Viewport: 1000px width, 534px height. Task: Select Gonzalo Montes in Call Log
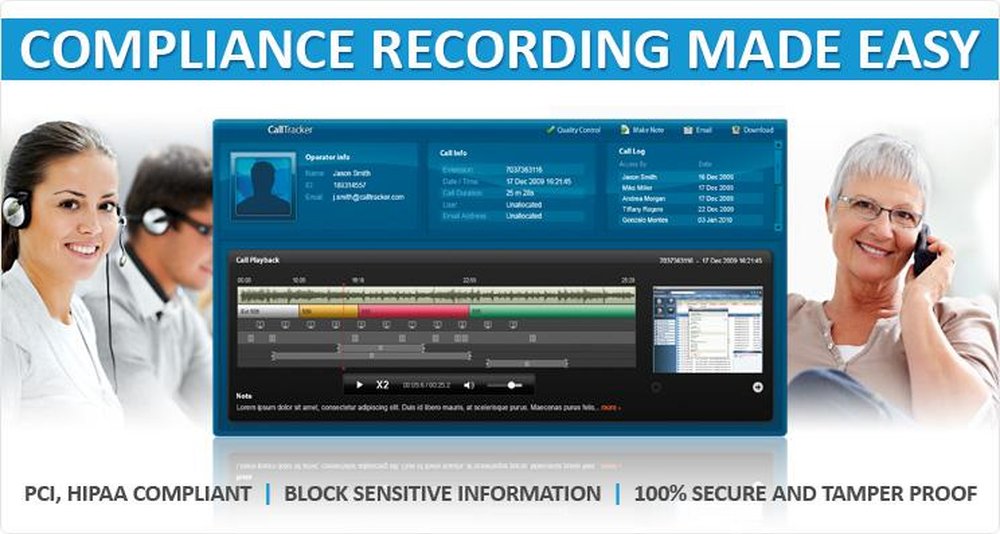point(691,219)
